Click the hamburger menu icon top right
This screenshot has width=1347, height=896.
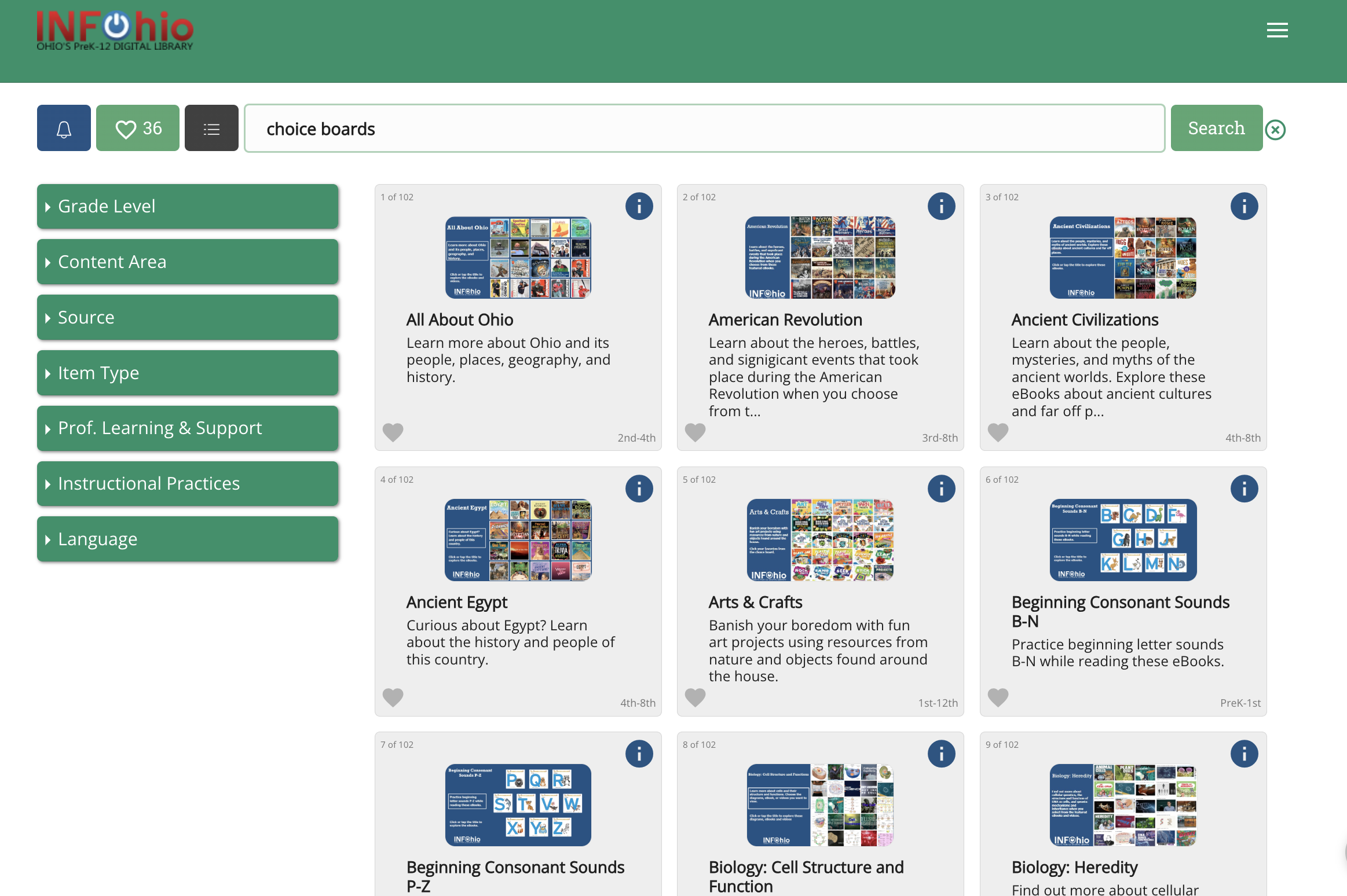coord(1278,30)
